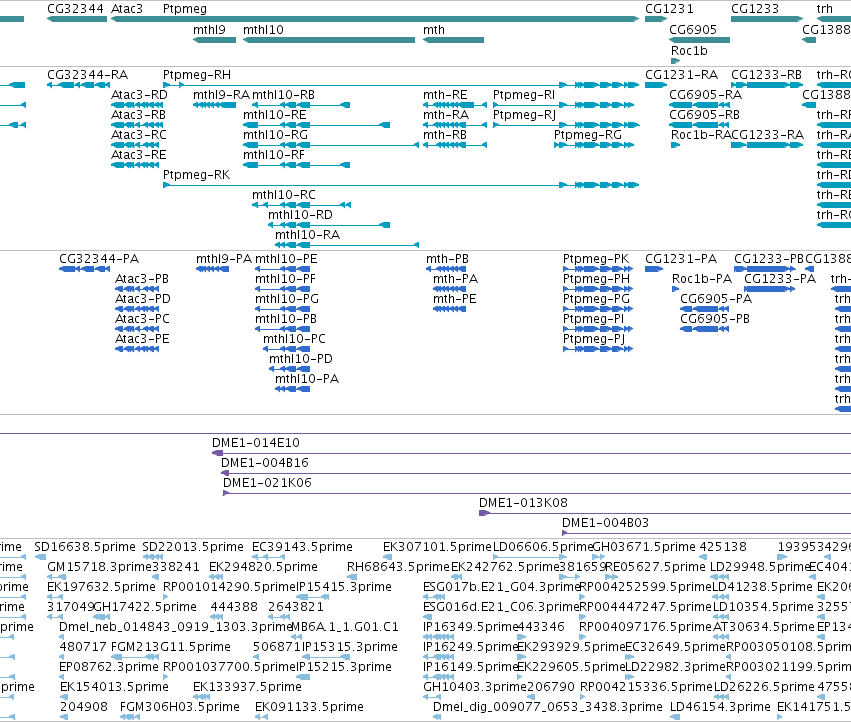Click transcript mth-RE
The height and width of the screenshot is (722, 851).
coord(445,95)
